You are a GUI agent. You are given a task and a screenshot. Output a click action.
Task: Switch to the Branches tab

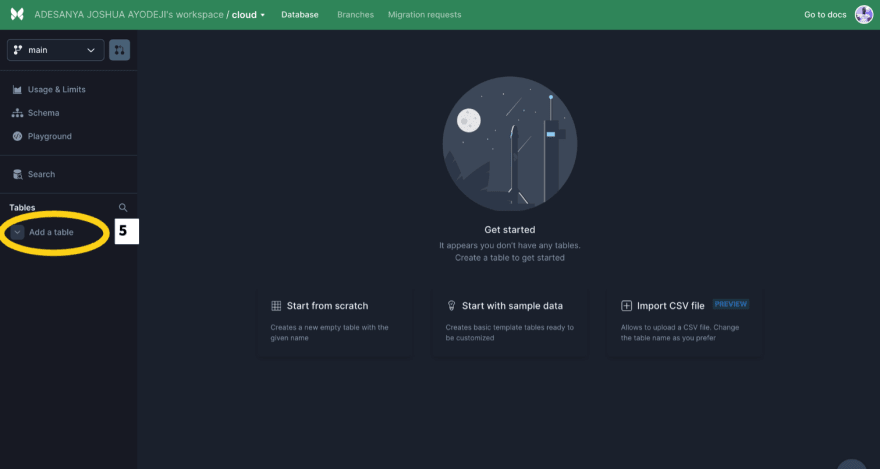pyautogui.click(x=353, y=15)
